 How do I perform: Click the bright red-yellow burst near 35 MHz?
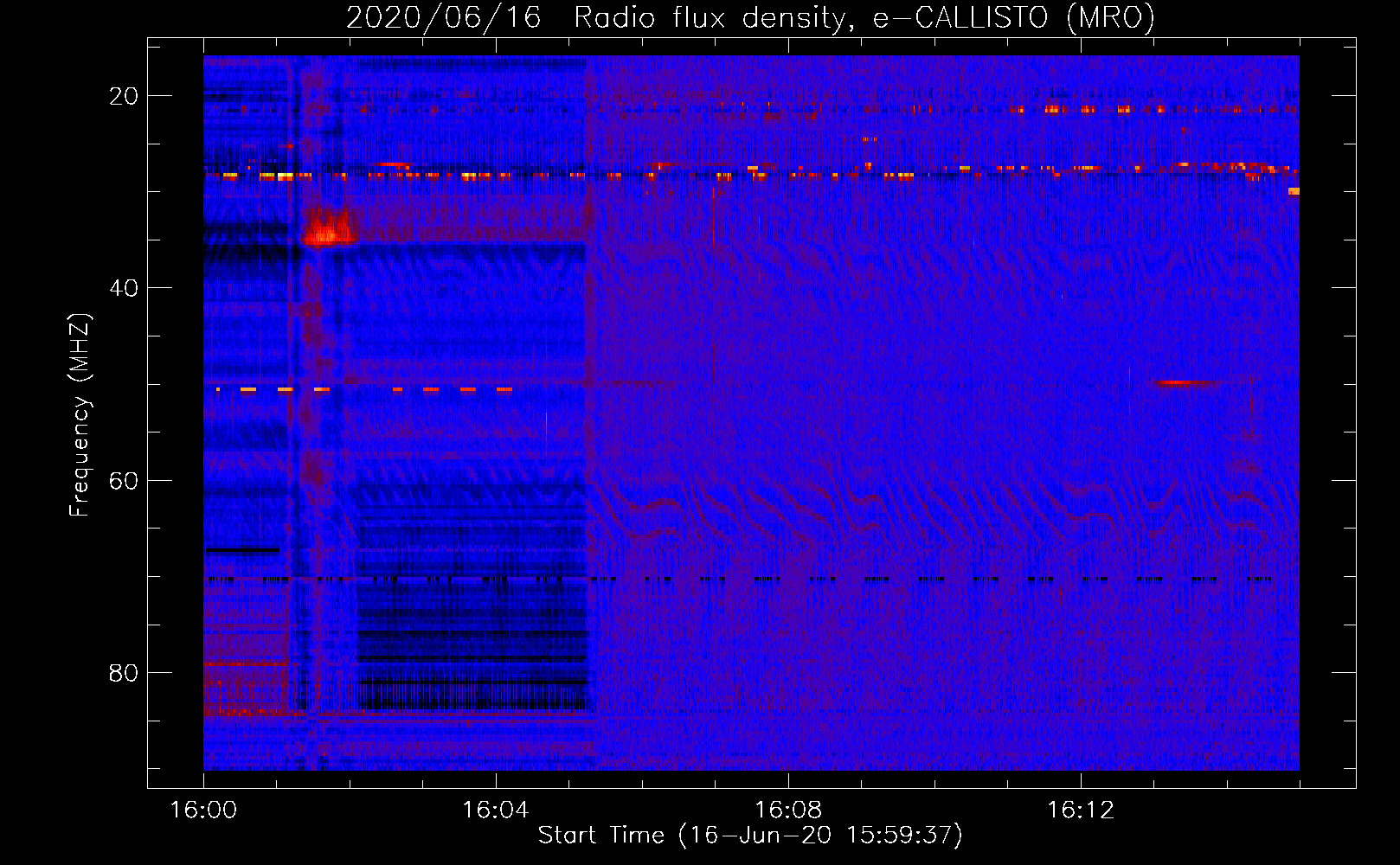[328, 228]
